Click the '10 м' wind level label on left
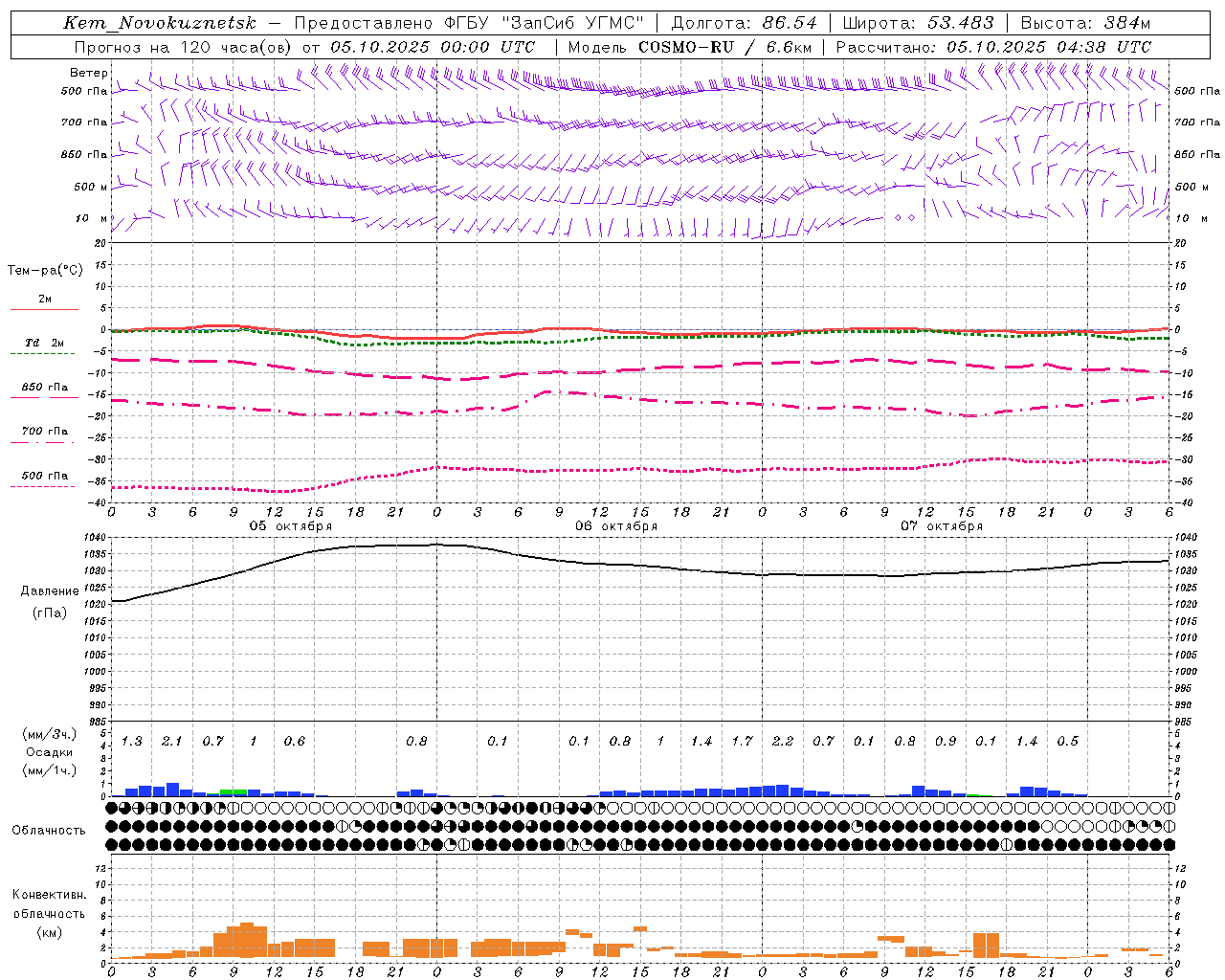 point(91,218)
